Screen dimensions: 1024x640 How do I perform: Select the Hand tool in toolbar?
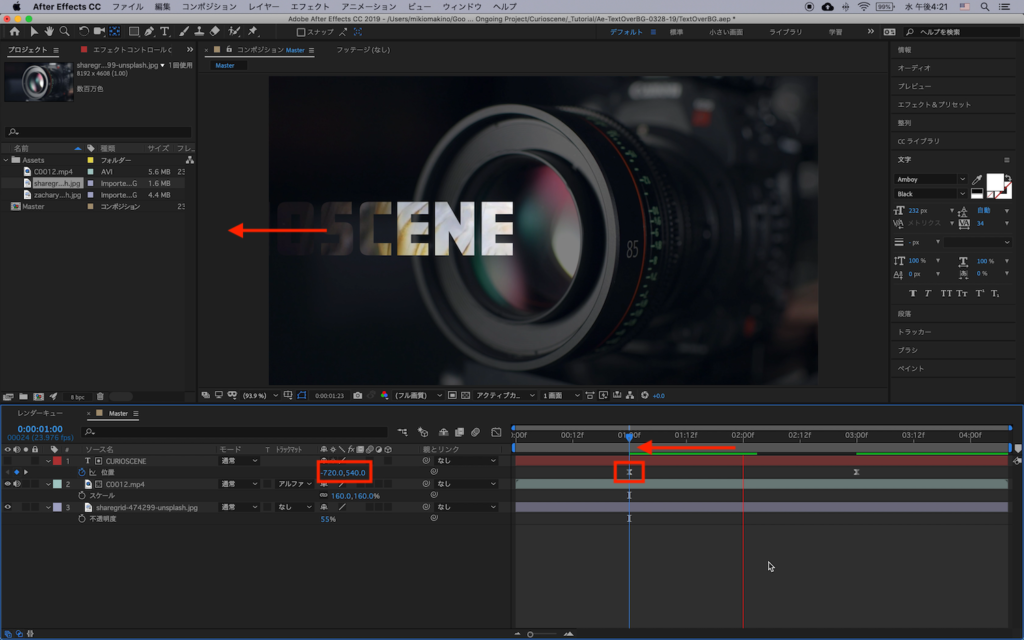click(x=49, y=32)
